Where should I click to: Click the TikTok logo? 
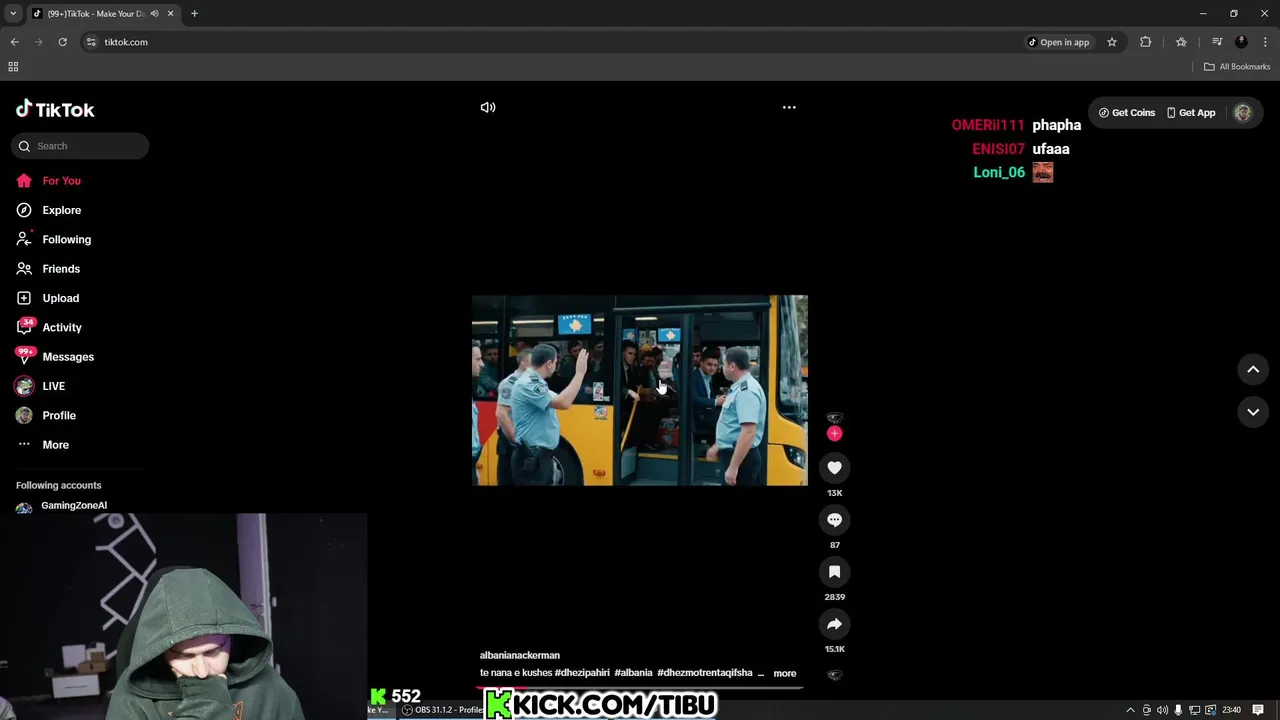(x=55, y=109)
